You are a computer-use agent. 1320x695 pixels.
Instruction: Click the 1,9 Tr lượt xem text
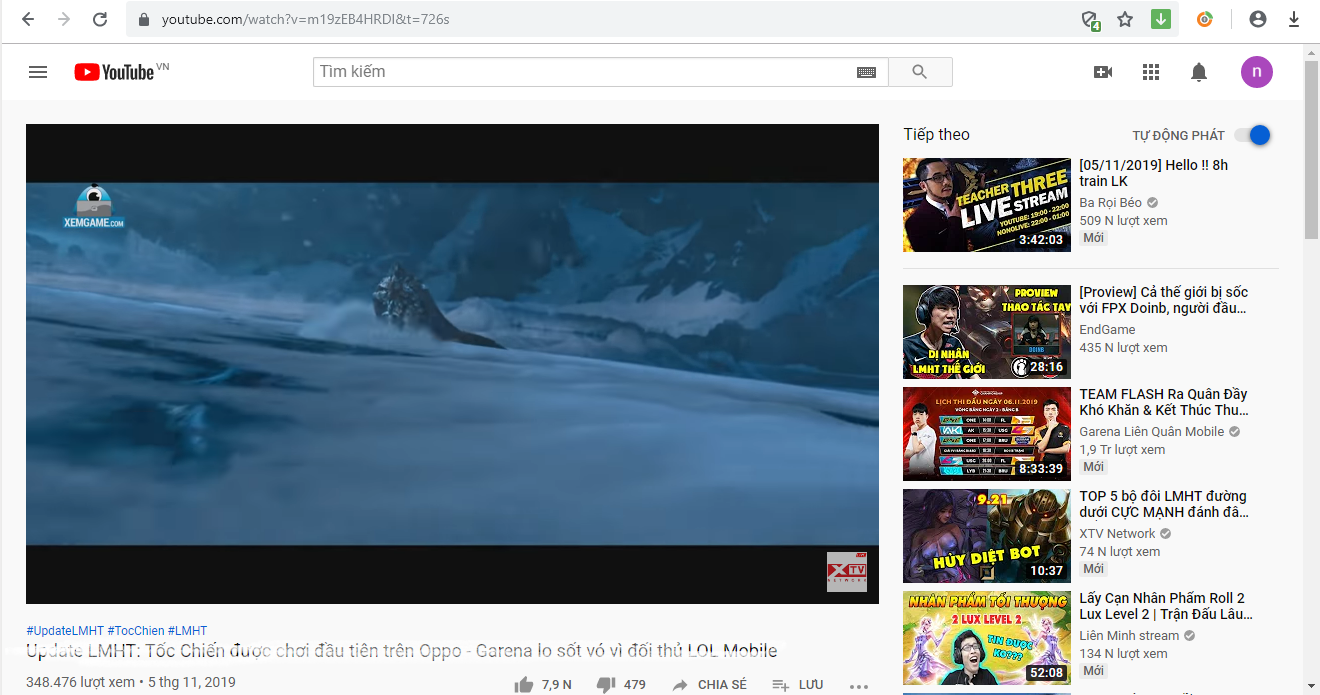tap(1122, 450)
